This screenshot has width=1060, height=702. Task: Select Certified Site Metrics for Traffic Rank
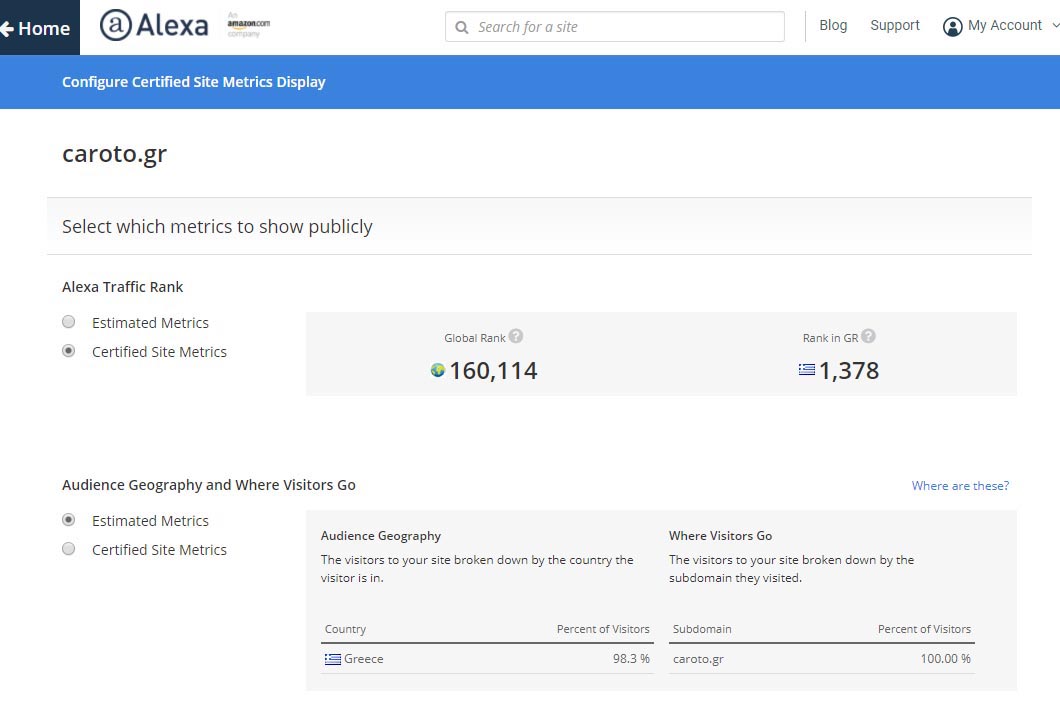(69, 351)
